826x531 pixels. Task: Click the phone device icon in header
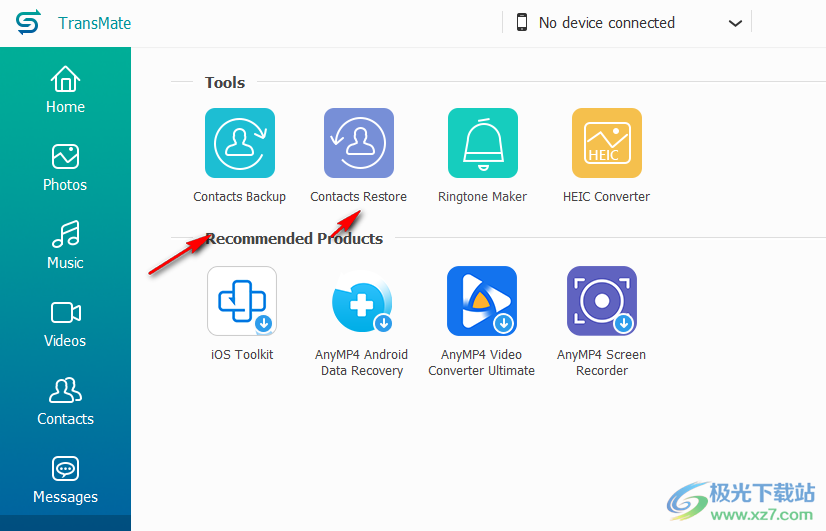[522, 22]
